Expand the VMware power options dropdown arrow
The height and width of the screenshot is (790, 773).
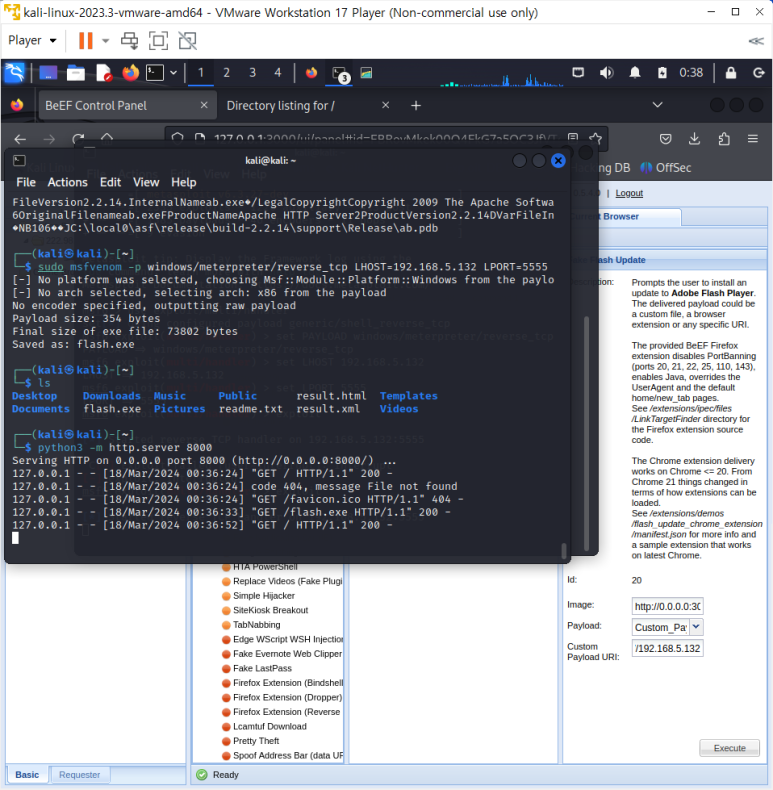click(x=105, y=41)
